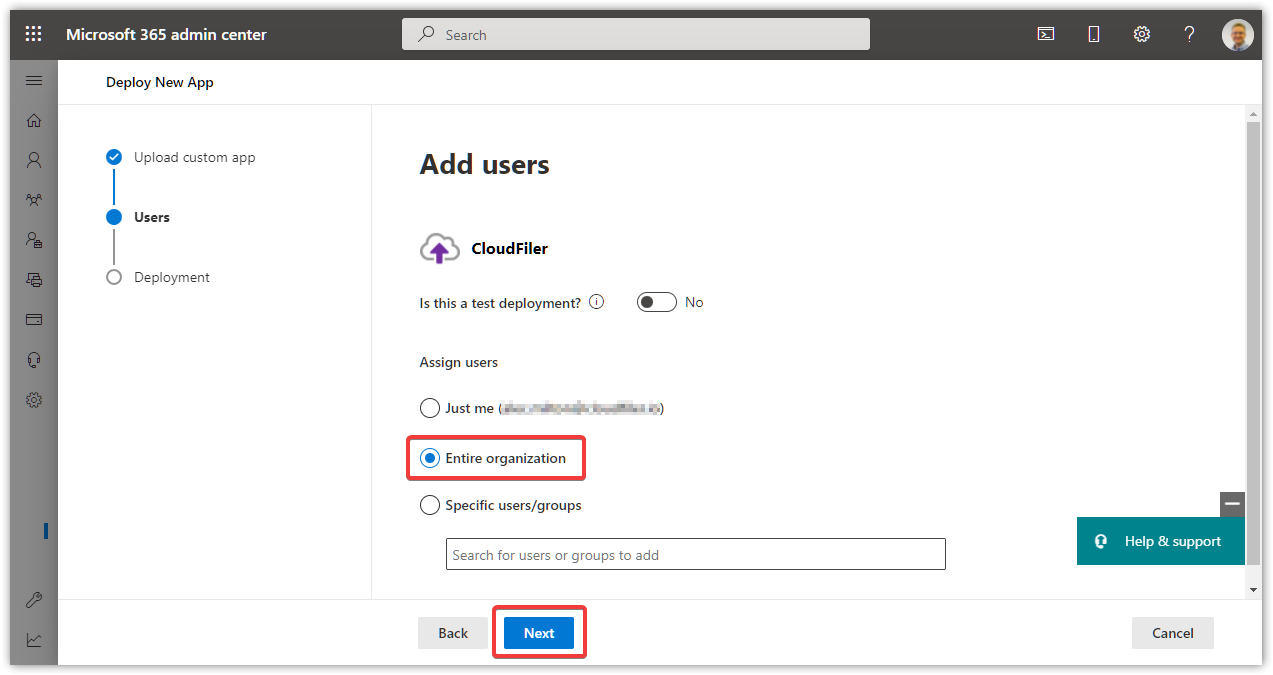Open Settings gear in top header
Screen dimensions: 1273x675
pyautogui.click(x=1141, y=34)
